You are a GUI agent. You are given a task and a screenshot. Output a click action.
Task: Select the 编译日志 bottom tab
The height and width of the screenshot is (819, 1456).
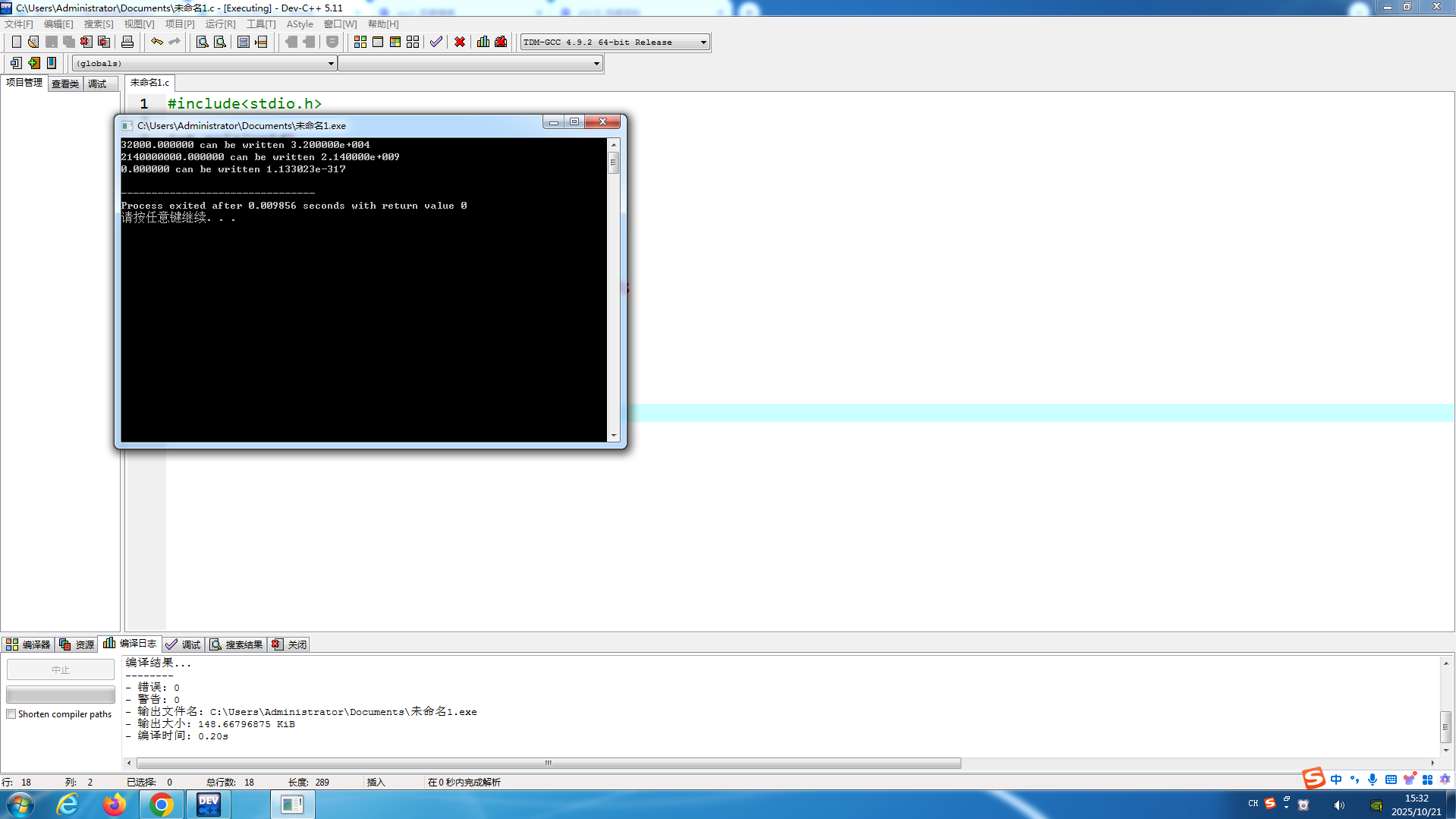pyautogui.click(x=130, y=644)
